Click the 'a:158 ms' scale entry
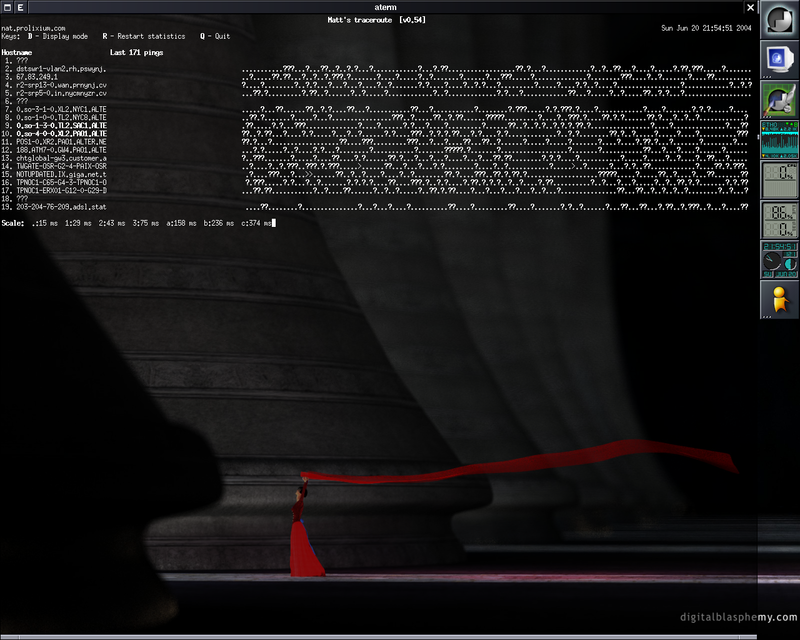The width and height of the screenshot is (800, 640). [182, 223]
